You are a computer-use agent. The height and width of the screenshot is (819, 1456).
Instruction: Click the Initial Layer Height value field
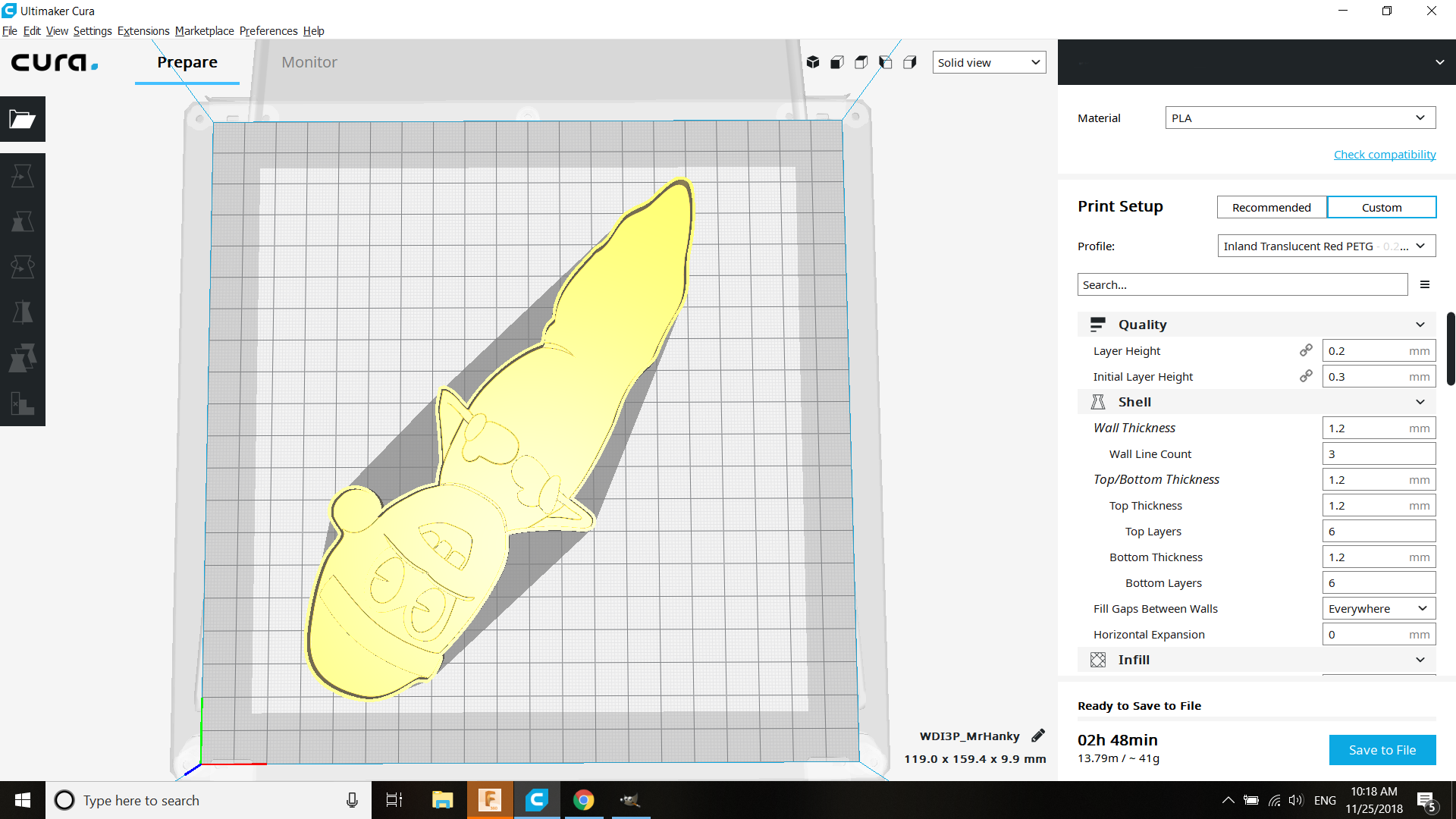coord(1379,376)
